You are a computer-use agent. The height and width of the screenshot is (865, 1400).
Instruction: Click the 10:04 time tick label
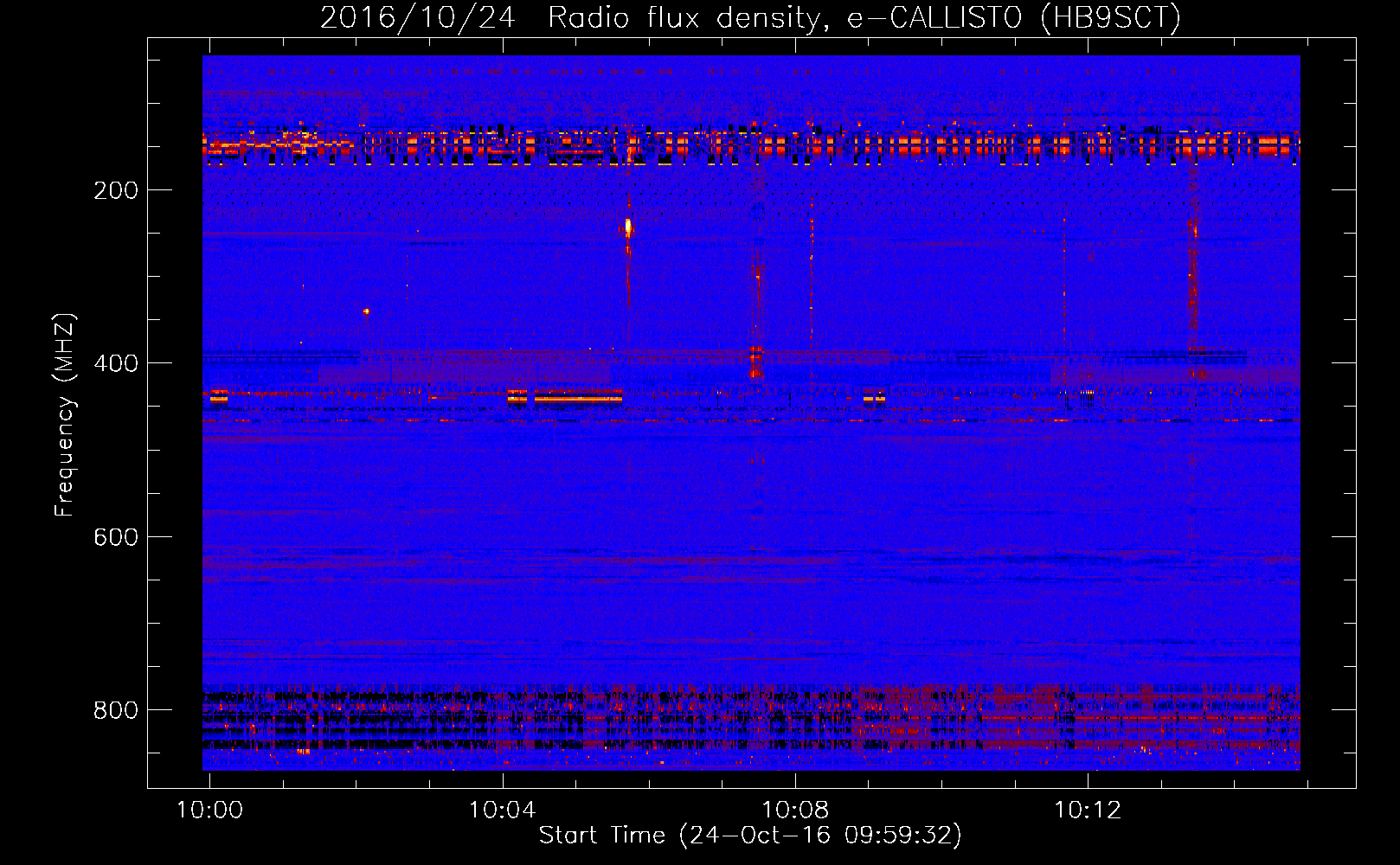tap(503, 810)
